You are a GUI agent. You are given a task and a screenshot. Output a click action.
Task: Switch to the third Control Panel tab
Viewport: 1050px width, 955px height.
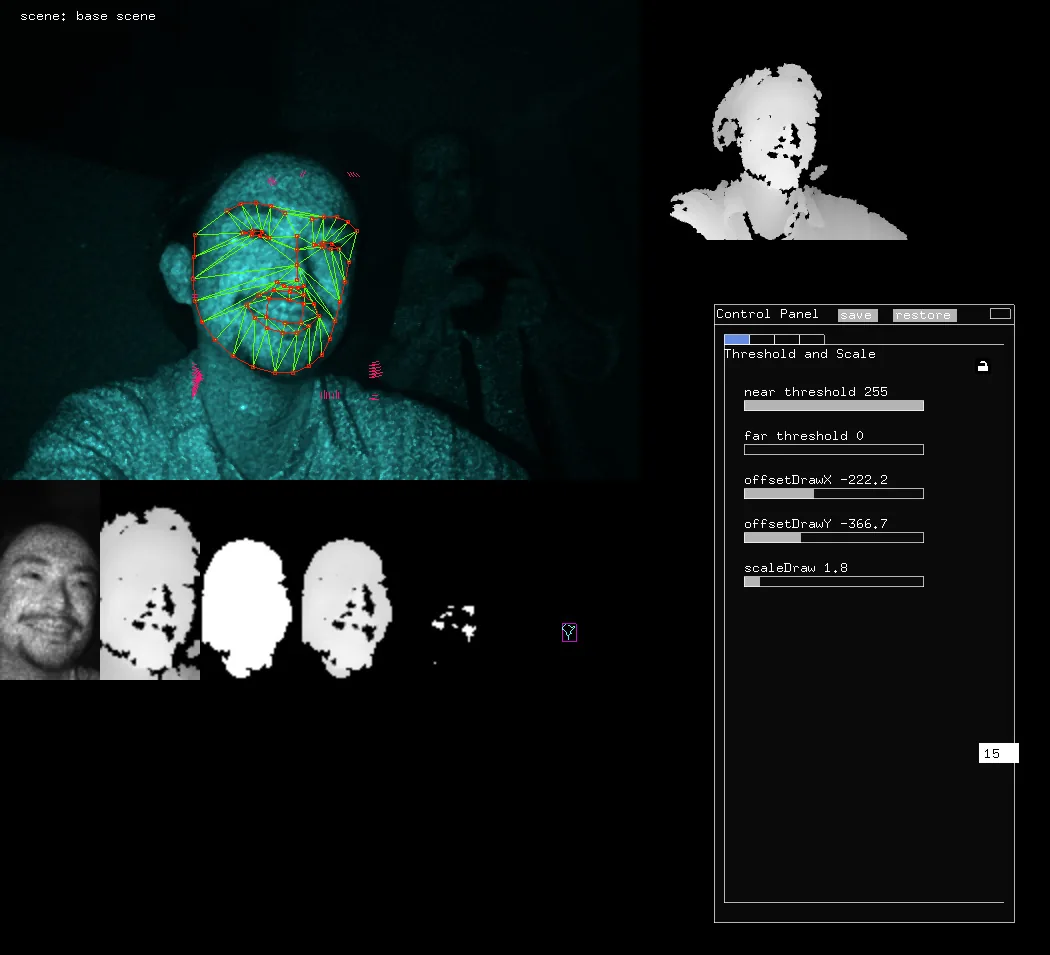coord(787,340)
